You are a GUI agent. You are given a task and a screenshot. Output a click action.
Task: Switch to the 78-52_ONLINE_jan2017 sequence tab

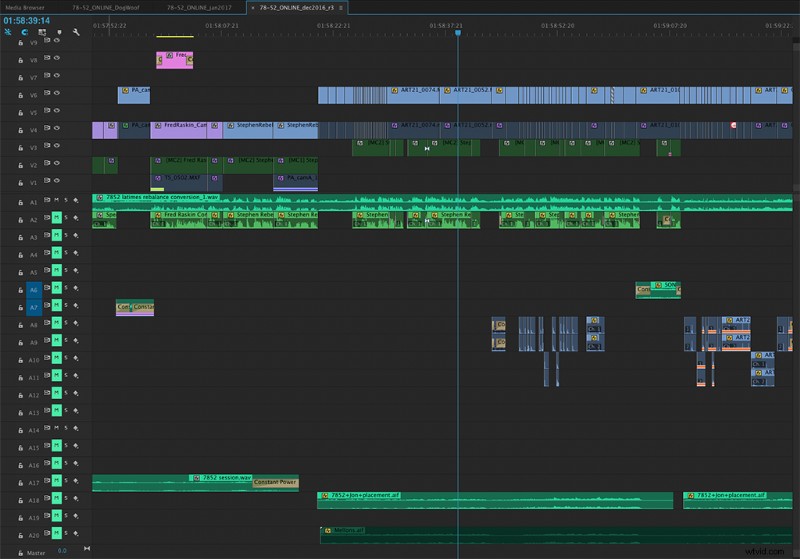point(199,8)
